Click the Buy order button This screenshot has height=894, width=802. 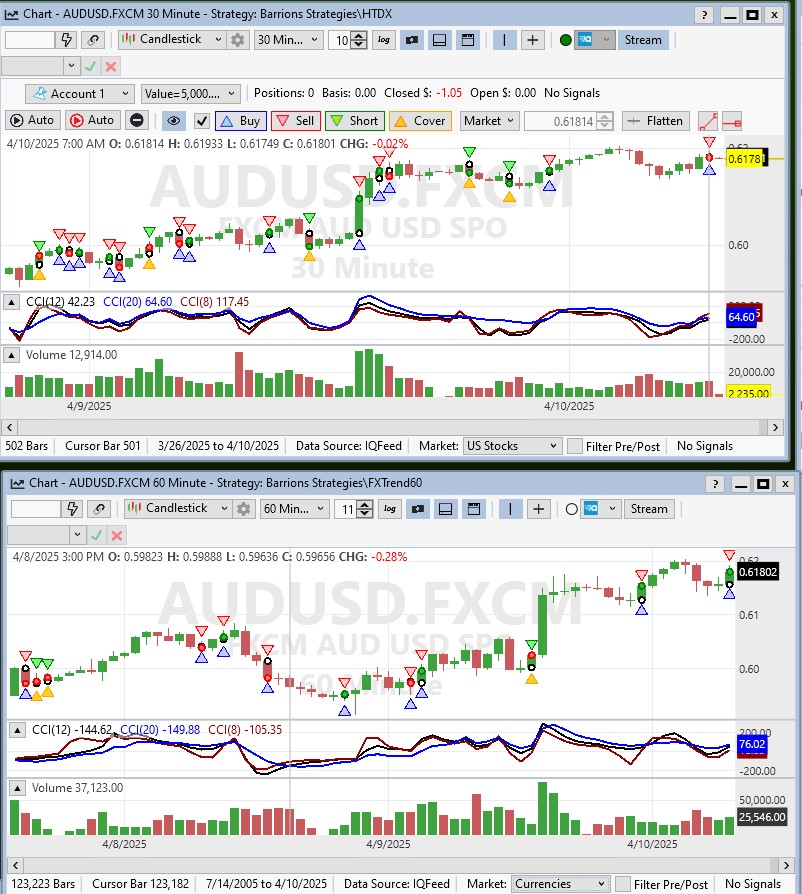[x=241, y=121]
